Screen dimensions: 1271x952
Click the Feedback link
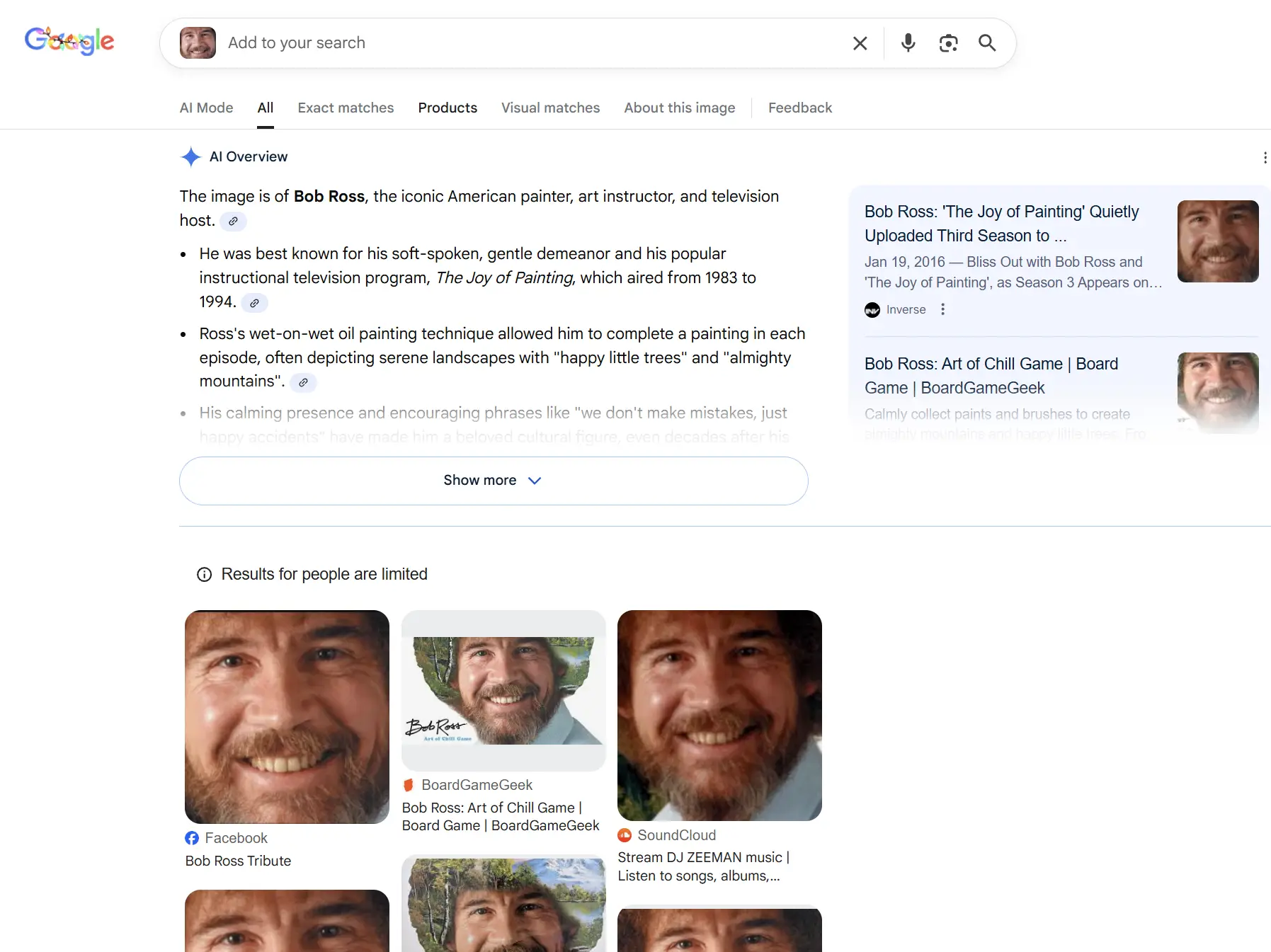tap(799, 108)
